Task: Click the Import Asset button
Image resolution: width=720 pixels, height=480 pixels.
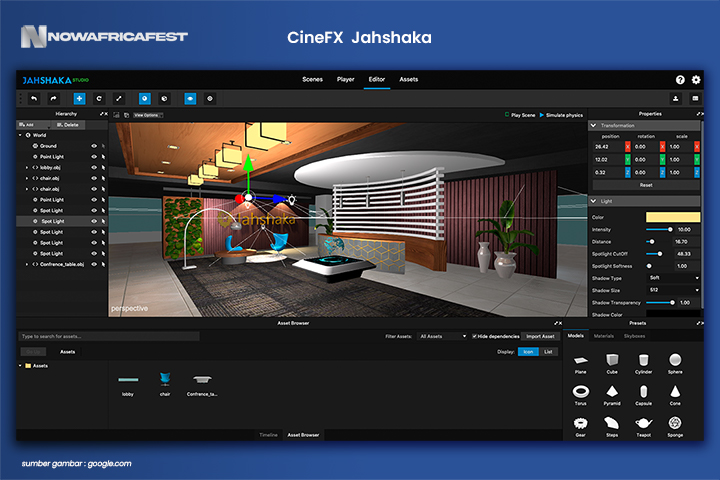Action: point(540,336)
